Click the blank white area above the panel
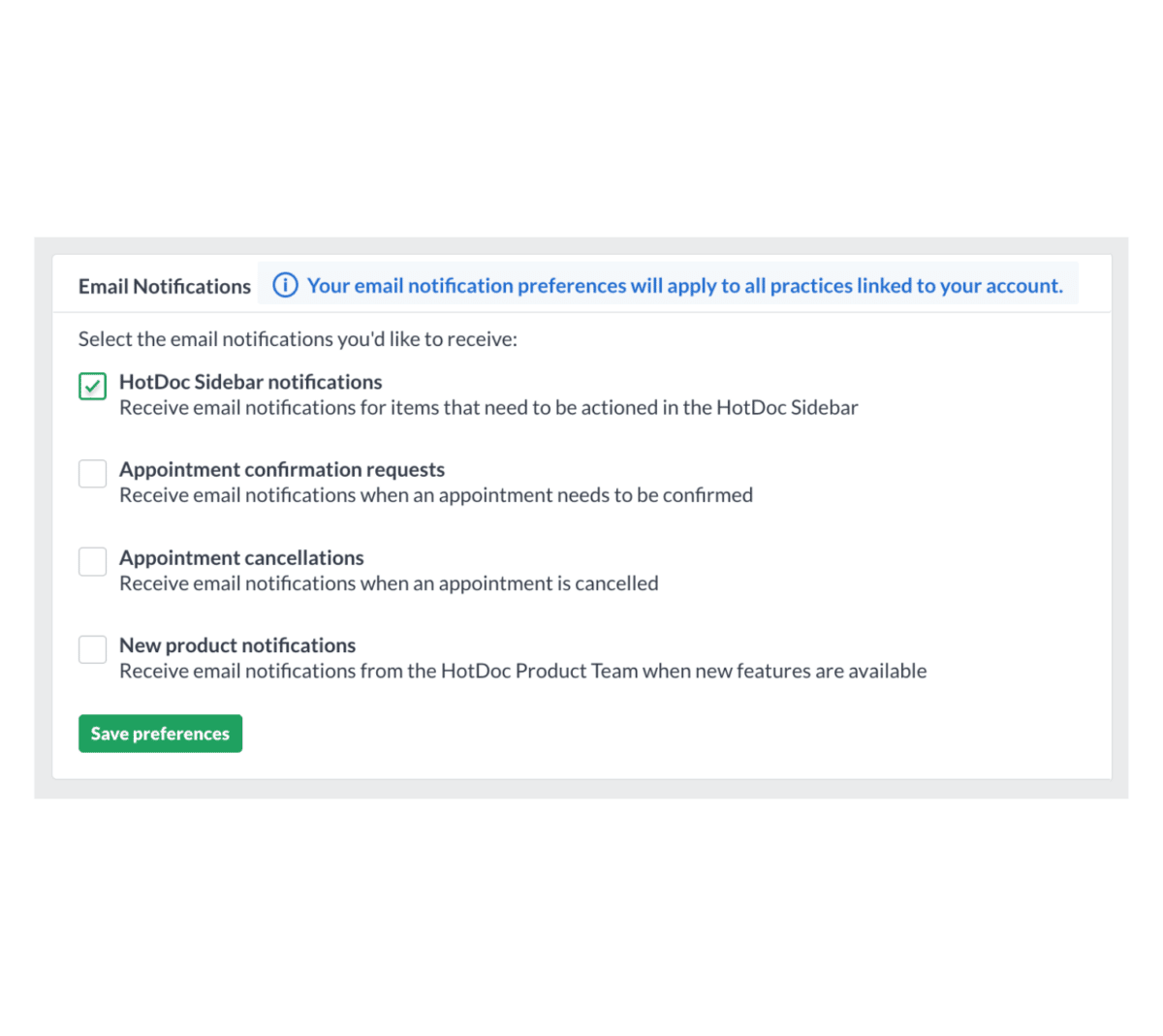The image size is (1163, 1036). [x=581, y=116]
